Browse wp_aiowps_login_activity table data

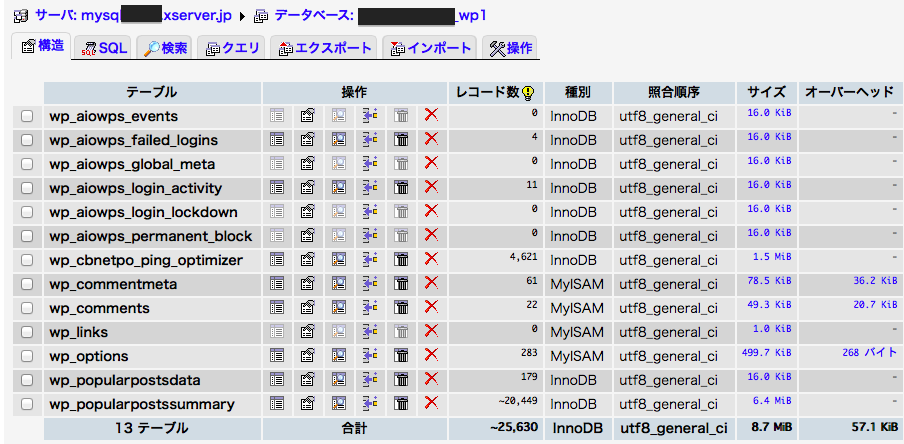click(277, 188)
